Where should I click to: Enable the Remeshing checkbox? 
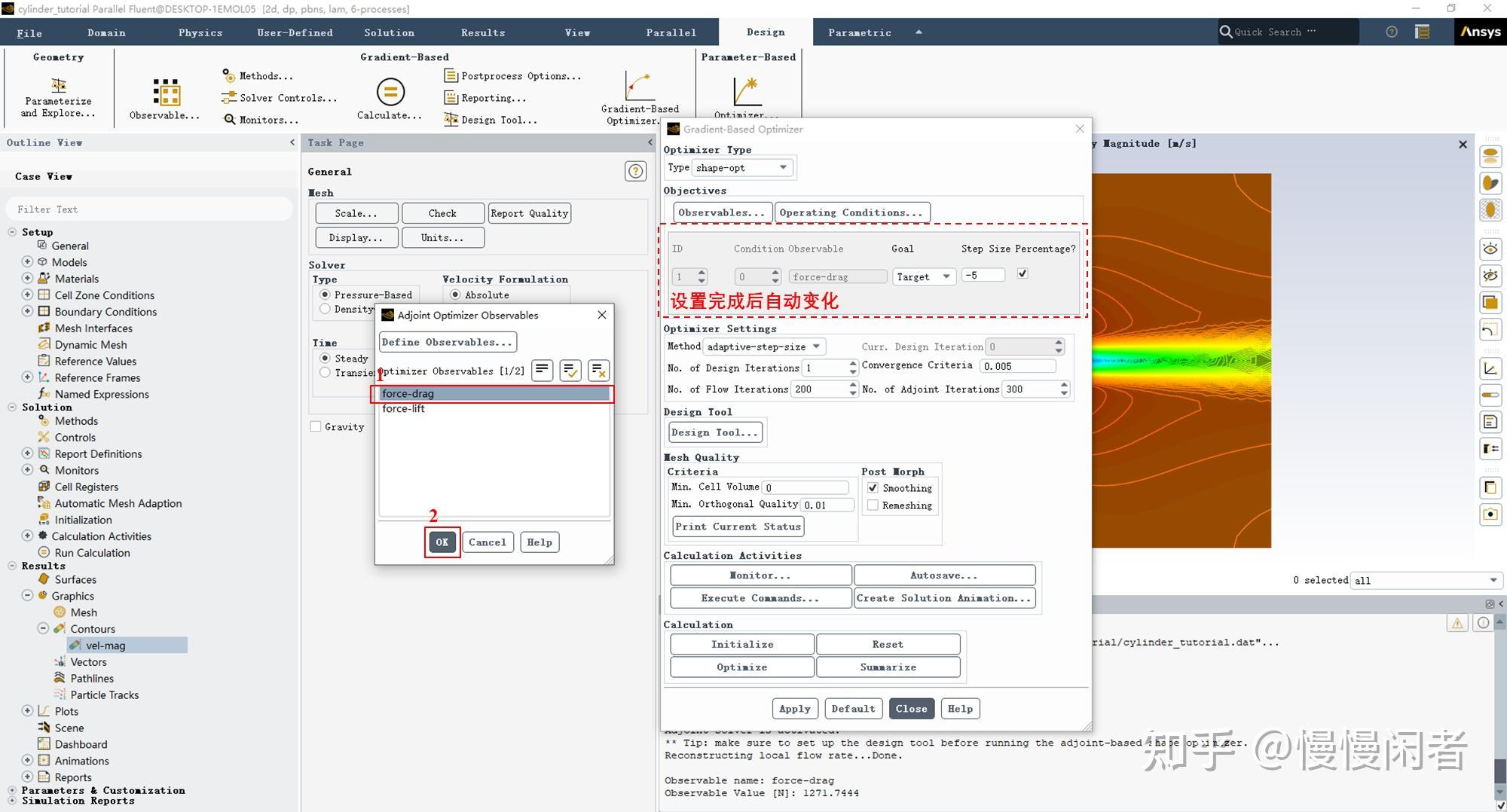(873, 505)
